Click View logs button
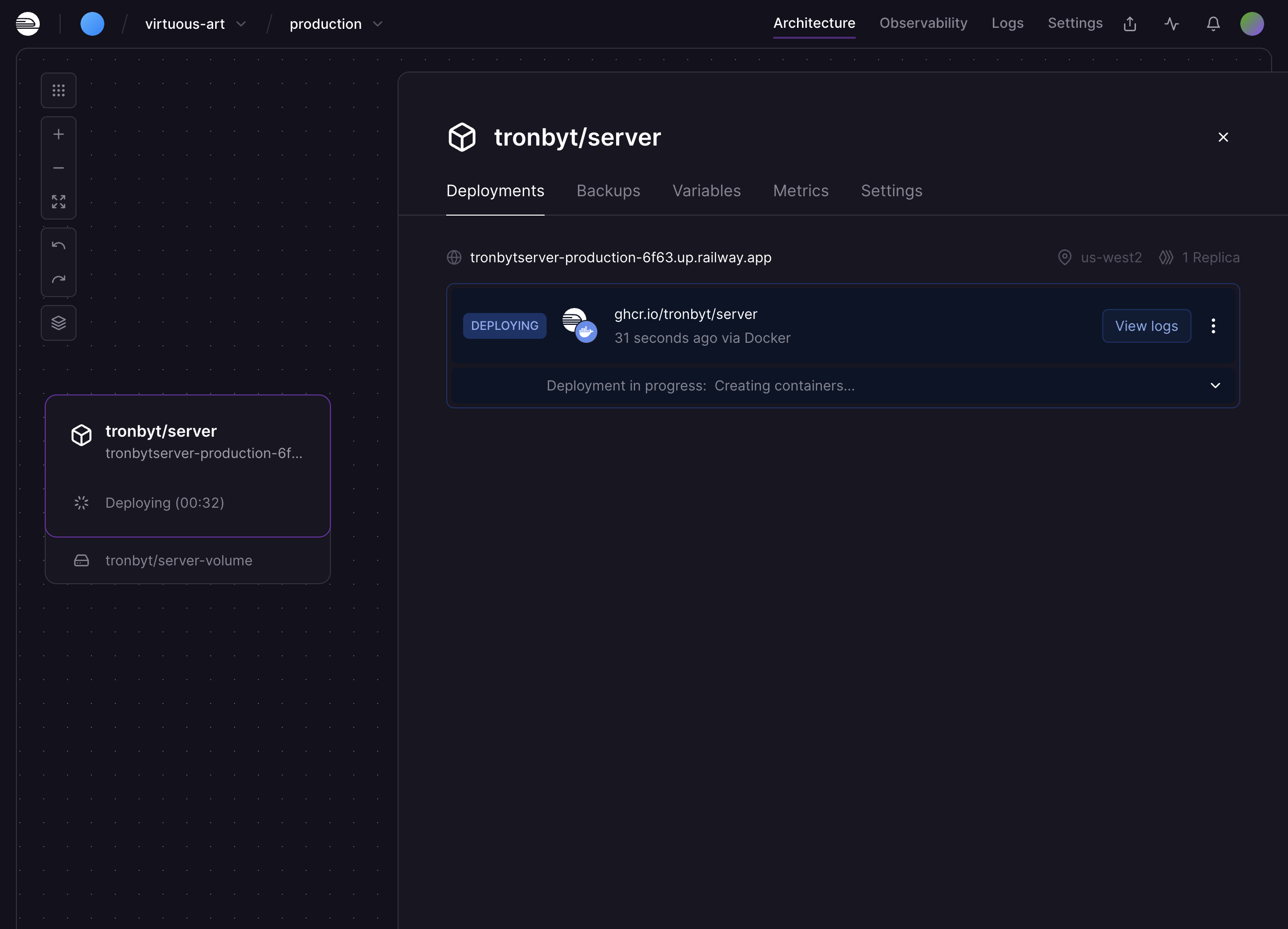The height and width of the screenshot is (929, 1288). 1146,326
